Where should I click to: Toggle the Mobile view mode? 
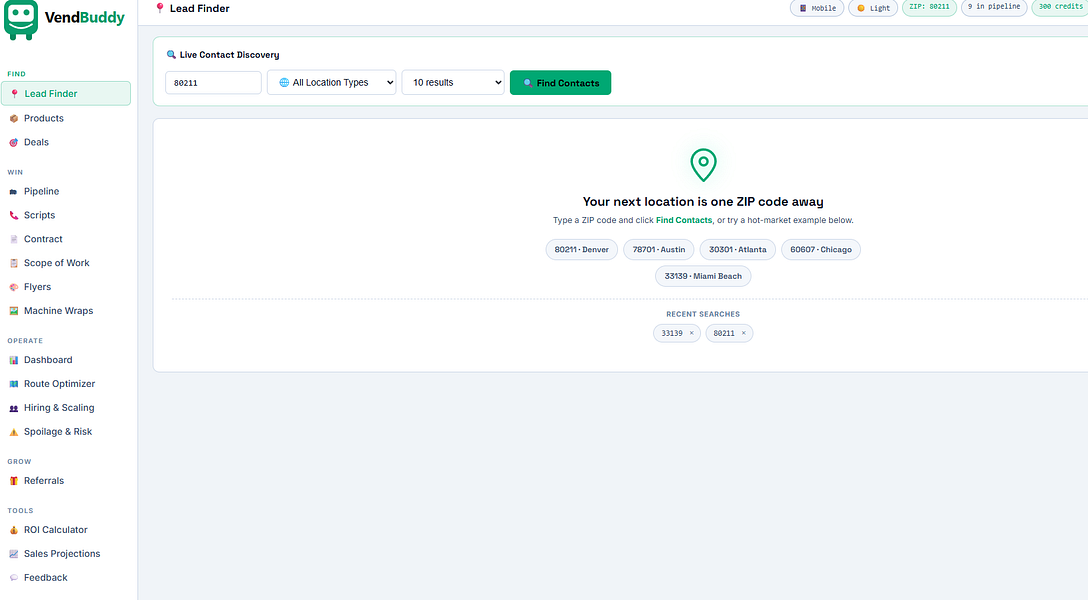(817, 8)
